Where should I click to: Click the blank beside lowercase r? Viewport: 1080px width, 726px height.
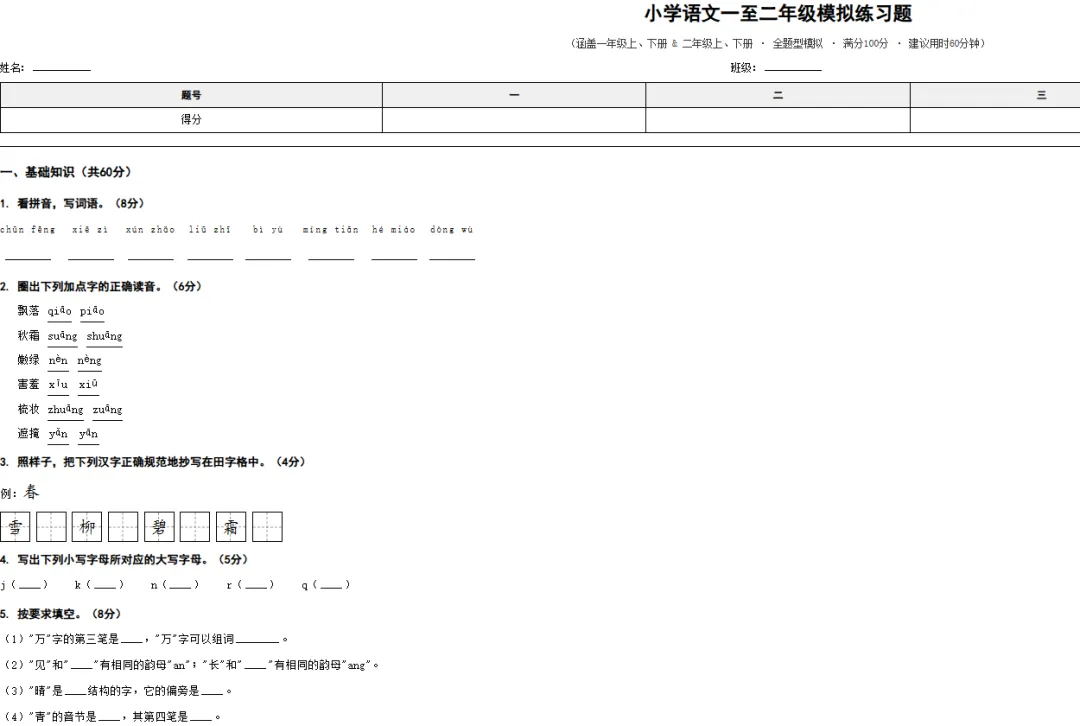tap(256, 586)
